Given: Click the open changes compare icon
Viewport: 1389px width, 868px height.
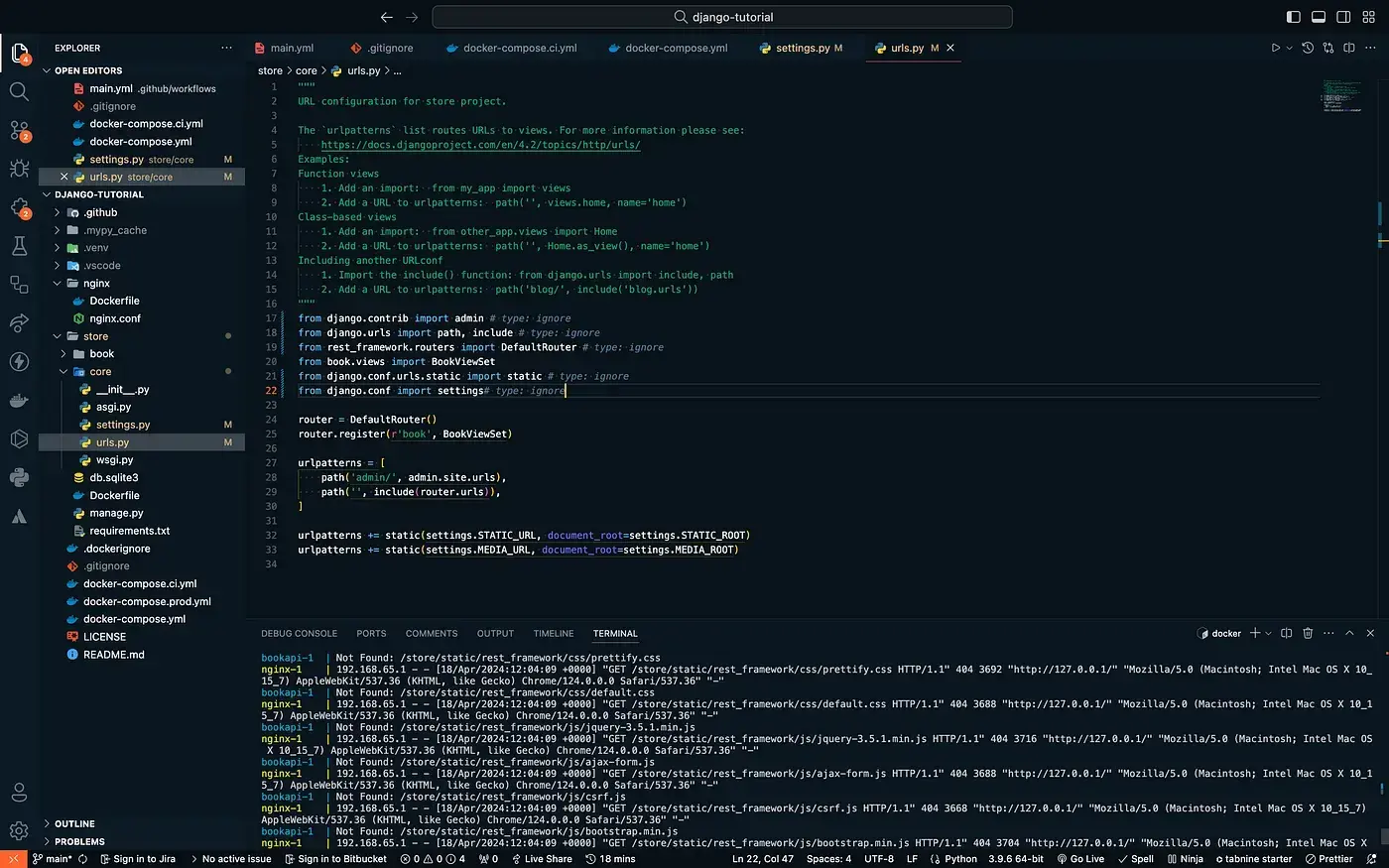Looking at the screenshot, I should (x=1328, y=48).
